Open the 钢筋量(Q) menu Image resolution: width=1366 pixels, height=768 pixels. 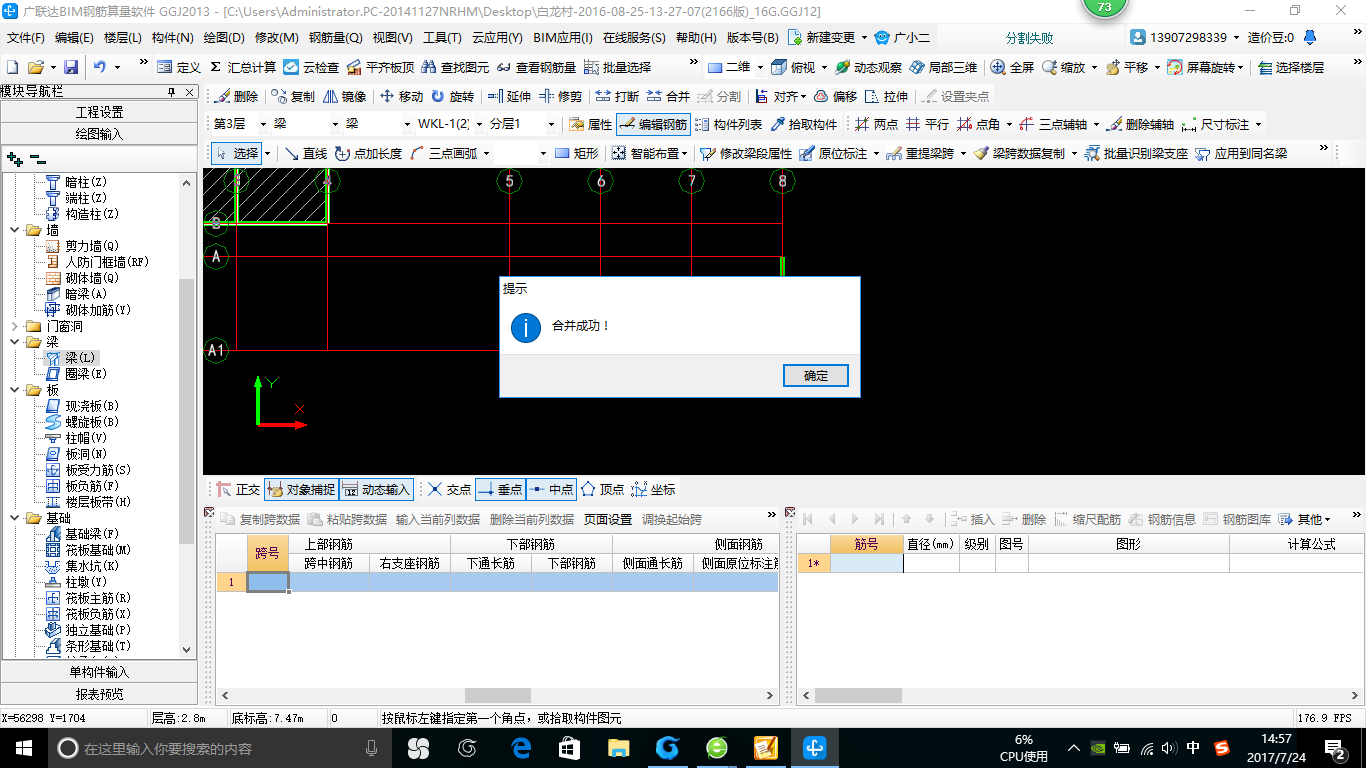tap(335, 37)
